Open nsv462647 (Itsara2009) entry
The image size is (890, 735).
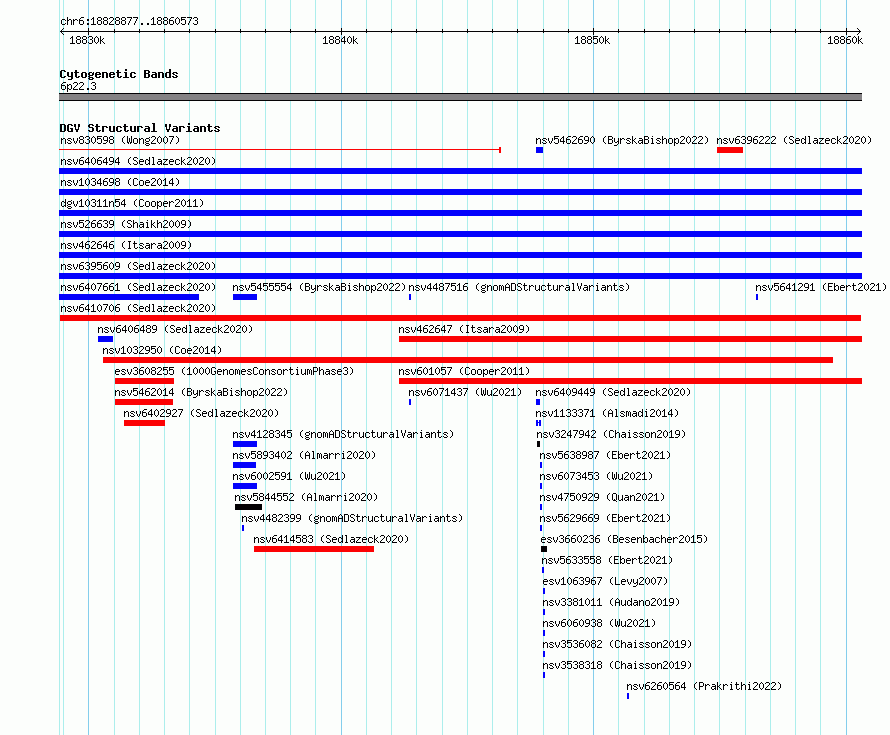[x=464, y=329]
